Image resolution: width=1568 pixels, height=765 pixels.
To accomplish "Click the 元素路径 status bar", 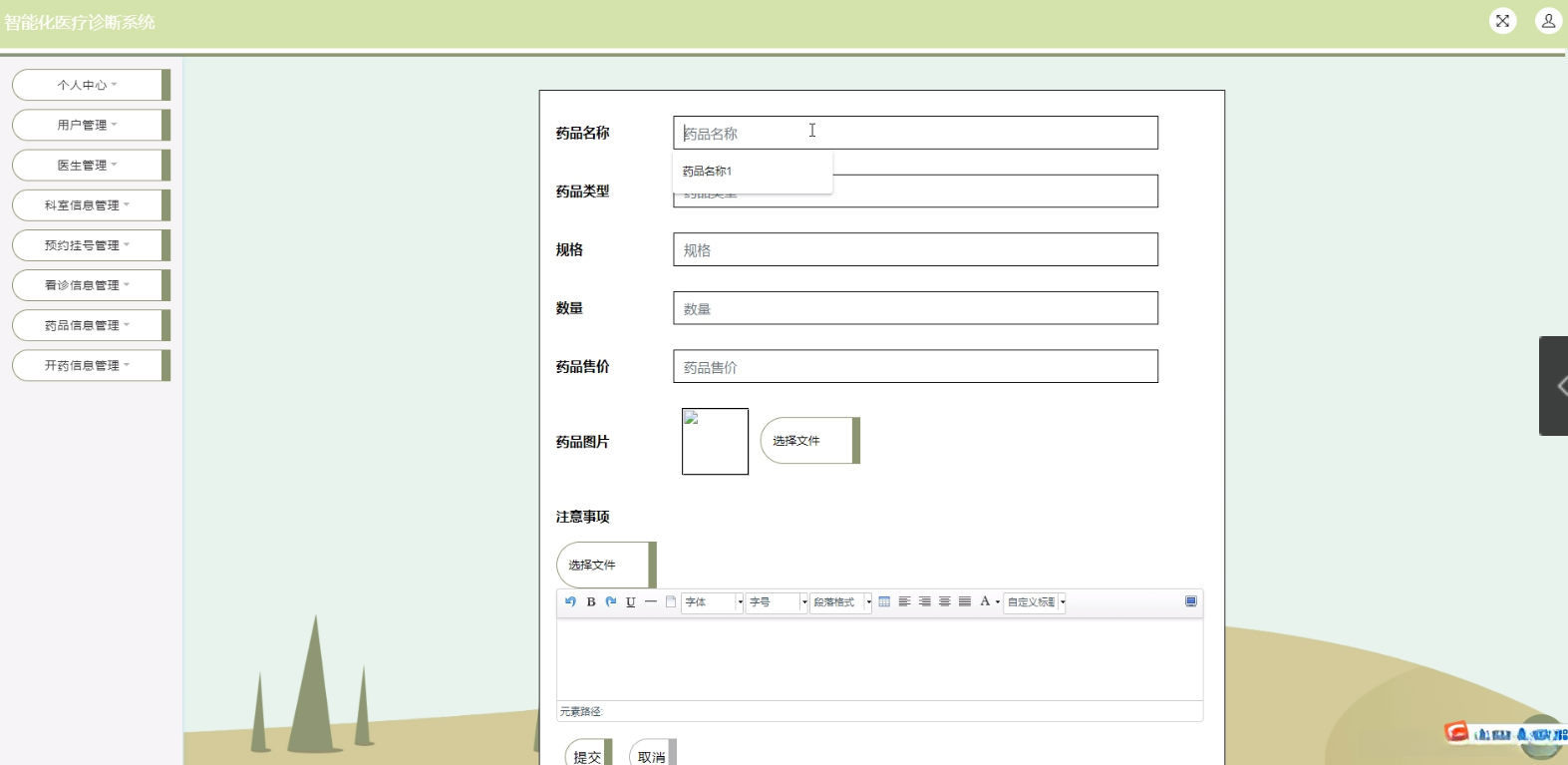I will (879, 711).
